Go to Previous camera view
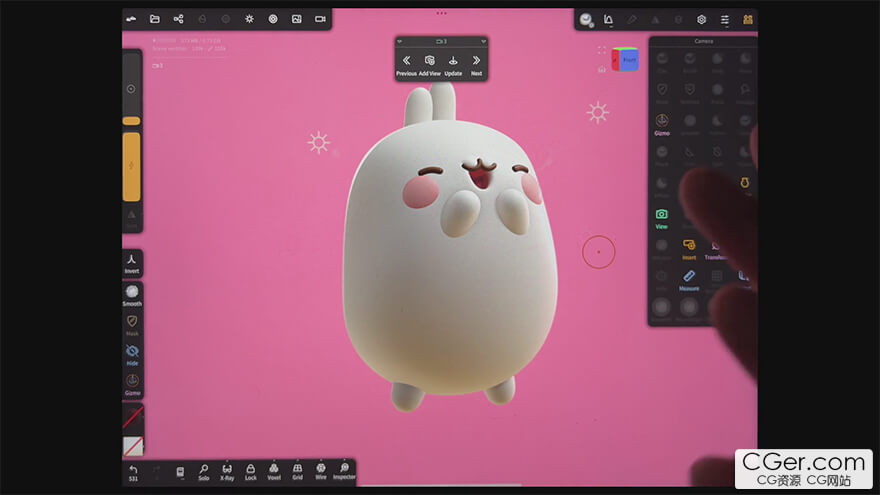Image resolution: width=880 pixels, height=495 pixels. click(x=406, y=65)
